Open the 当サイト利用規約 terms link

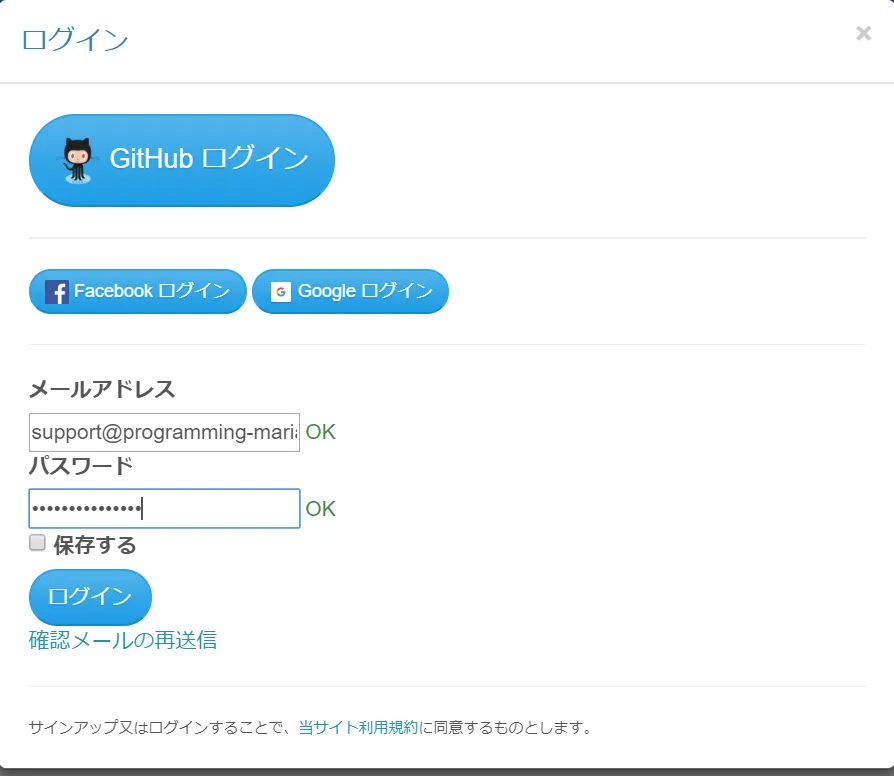(358, 727)
